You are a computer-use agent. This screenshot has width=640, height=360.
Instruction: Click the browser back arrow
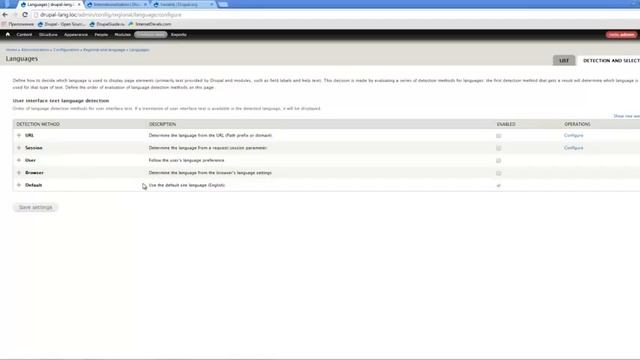point(5,15)
